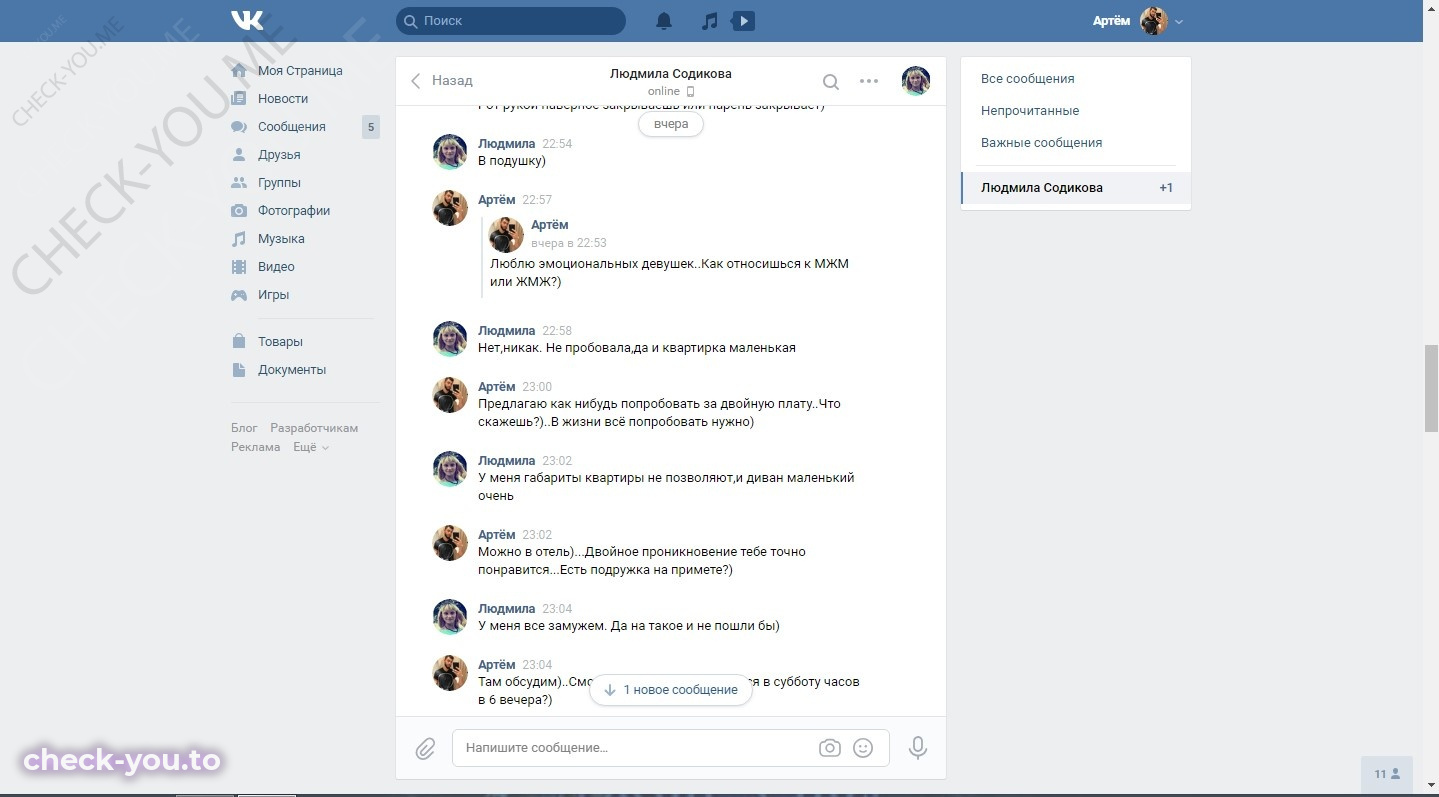Open notifications bell icon
This screenshot has height=797, width=1439.
(x=664, y=21)
